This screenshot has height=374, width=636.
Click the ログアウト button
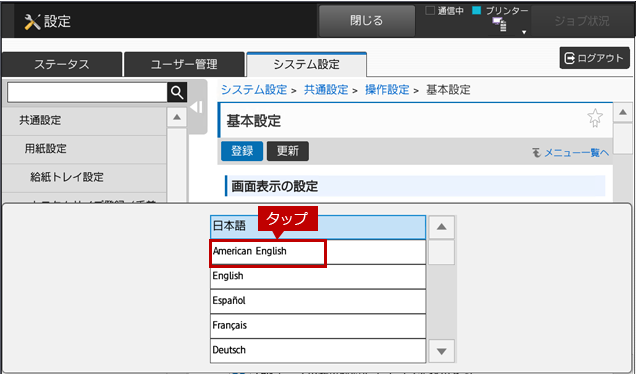pos(594,58)
